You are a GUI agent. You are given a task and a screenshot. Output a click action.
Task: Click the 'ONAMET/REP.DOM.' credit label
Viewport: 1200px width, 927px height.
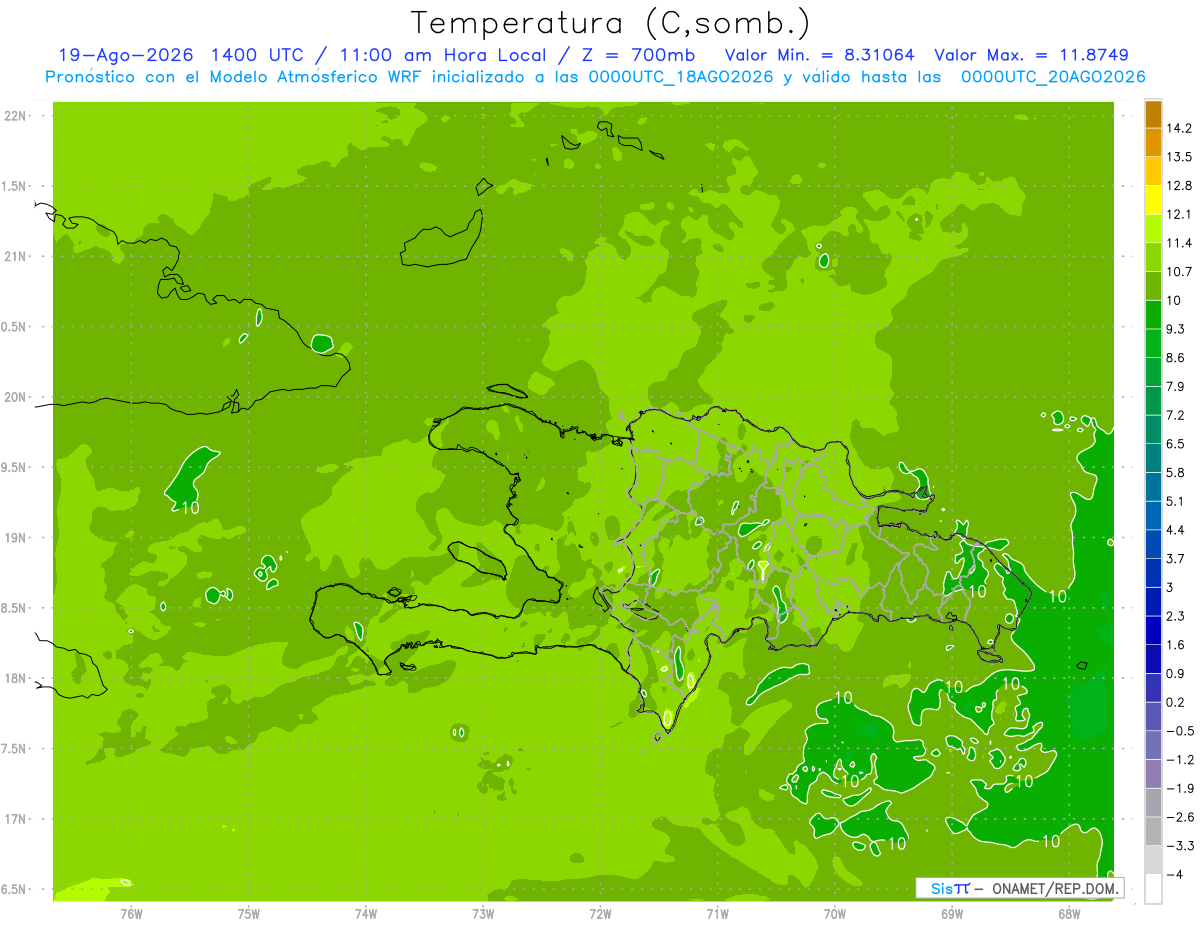coord(1055,888)
